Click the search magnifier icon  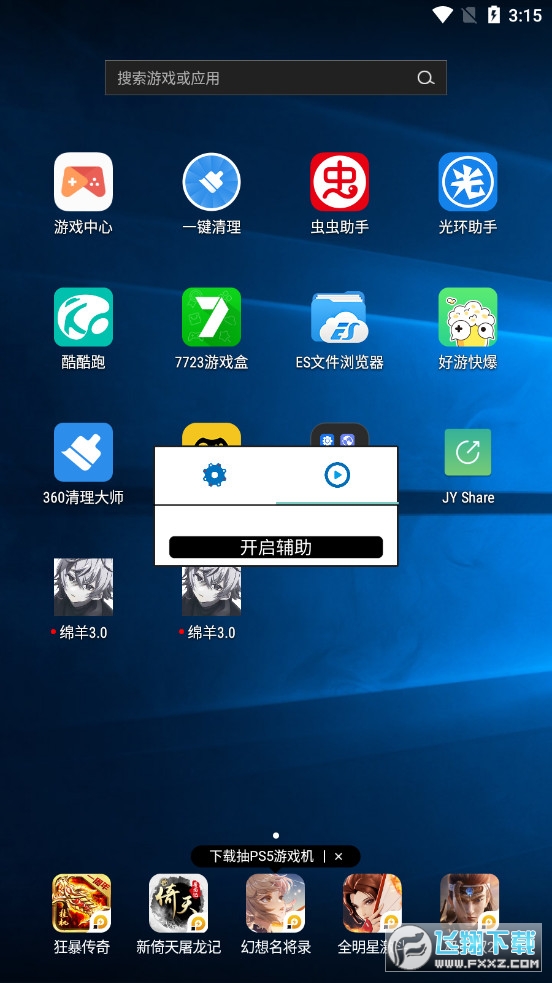tap(425, 78)
